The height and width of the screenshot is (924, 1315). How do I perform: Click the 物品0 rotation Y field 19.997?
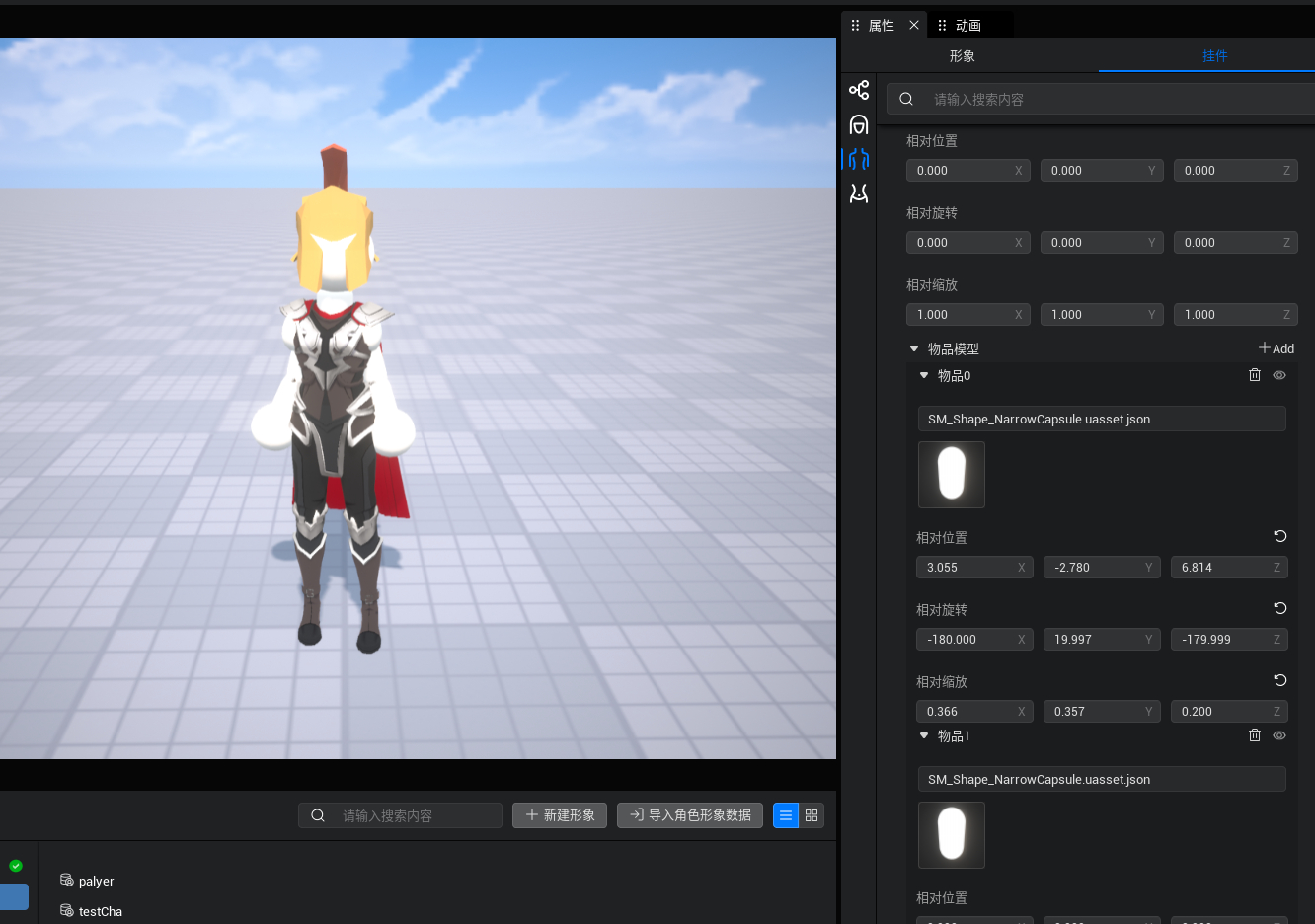pos(1102,640)
